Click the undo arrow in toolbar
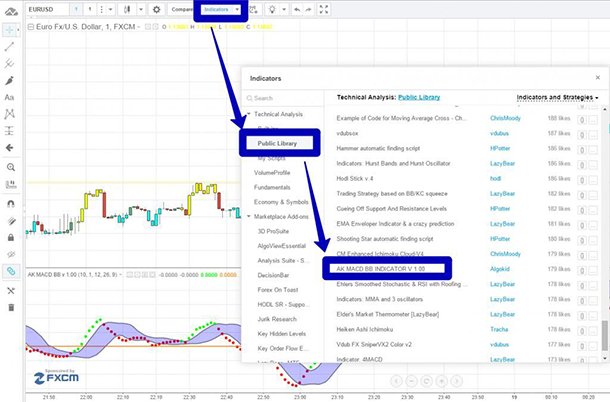Image resolution: width=610 pixels, height=402 pixels. [297, 9]
